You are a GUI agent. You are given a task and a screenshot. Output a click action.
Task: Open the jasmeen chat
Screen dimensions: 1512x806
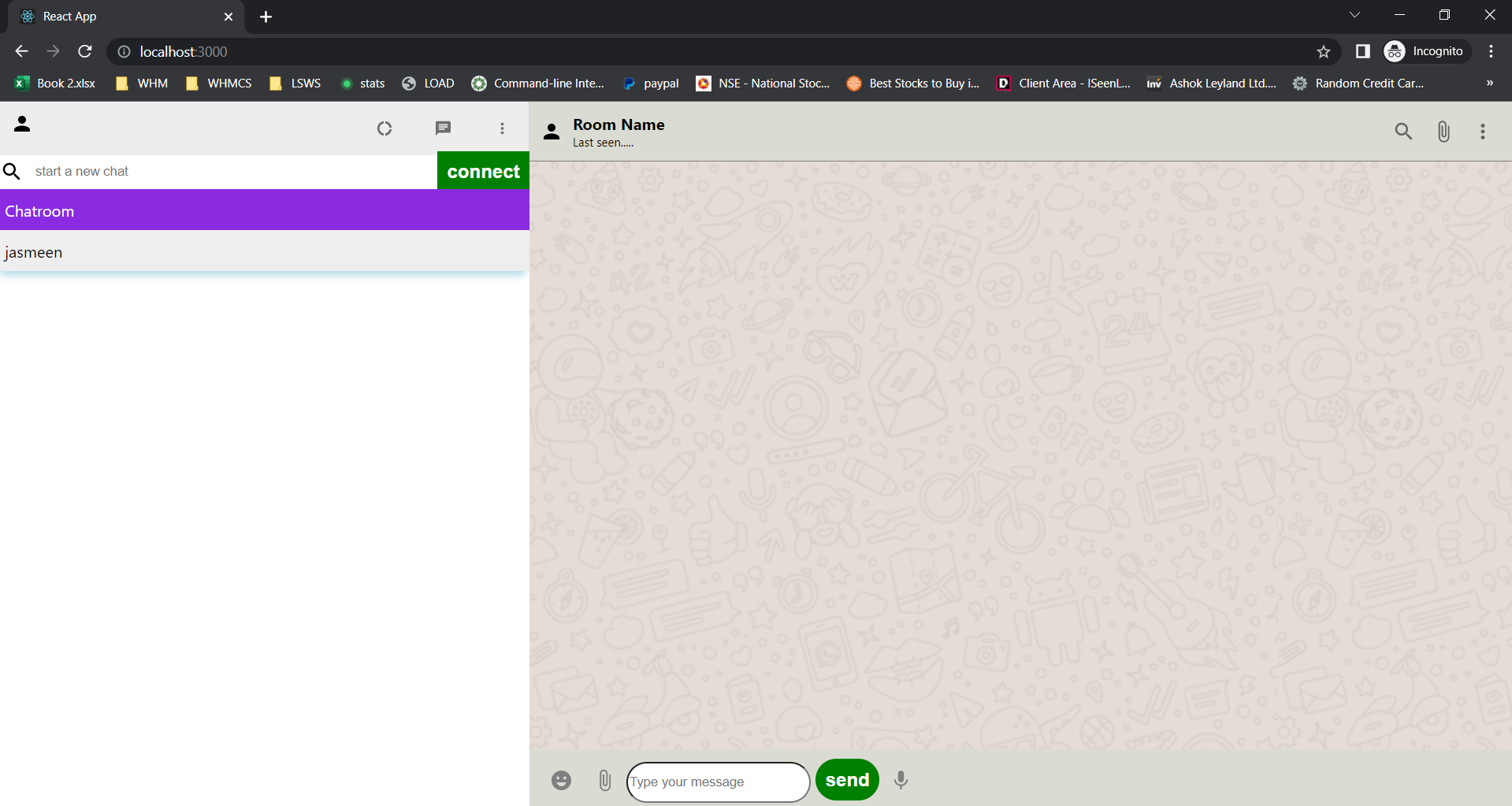point(264,251)
